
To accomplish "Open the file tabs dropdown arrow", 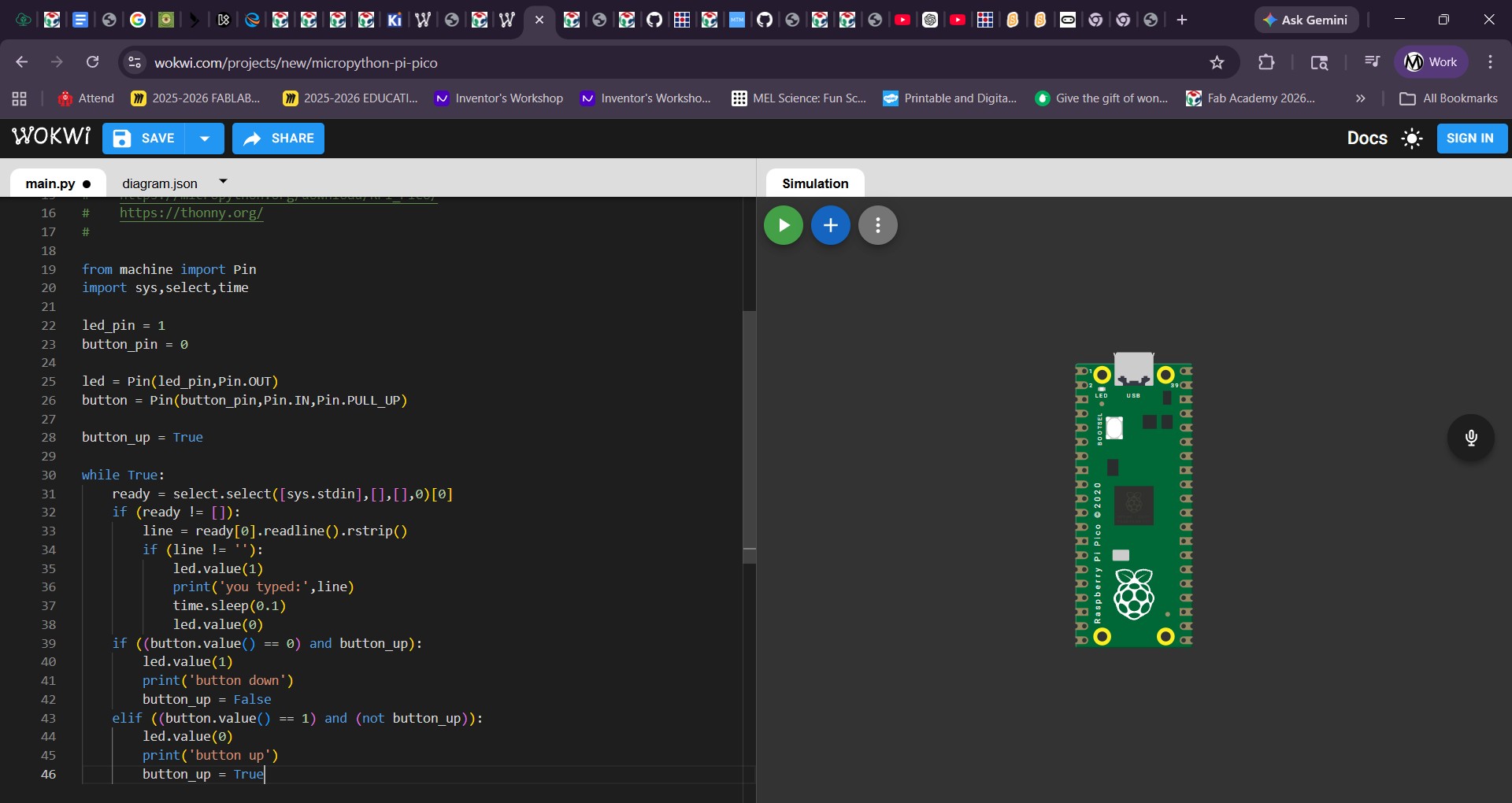I will coord(223,182).
